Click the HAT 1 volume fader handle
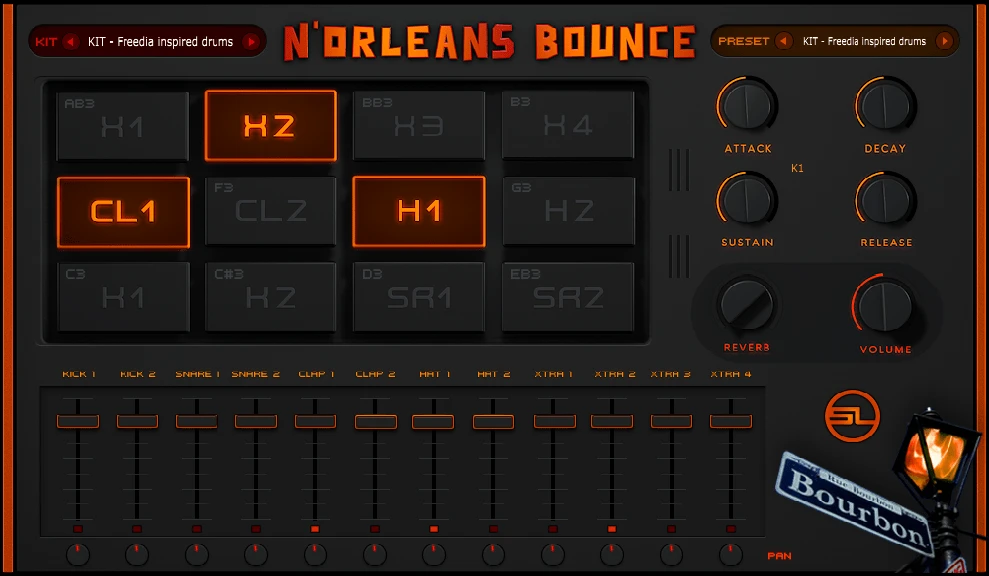The image size is (989, 576). (433, 421)
